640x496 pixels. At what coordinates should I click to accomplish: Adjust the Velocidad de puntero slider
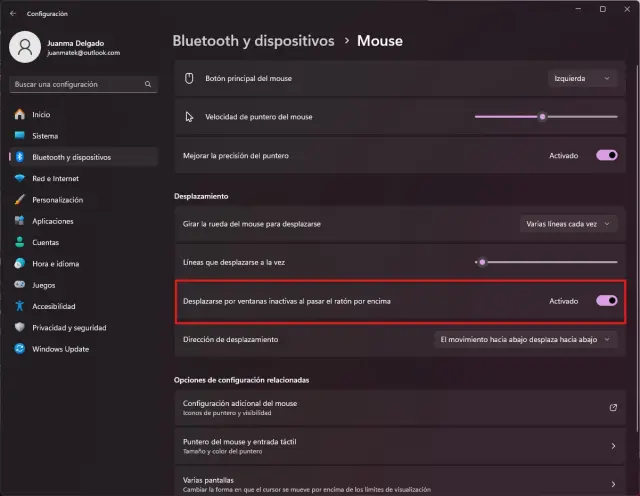[x=542, y=116]
